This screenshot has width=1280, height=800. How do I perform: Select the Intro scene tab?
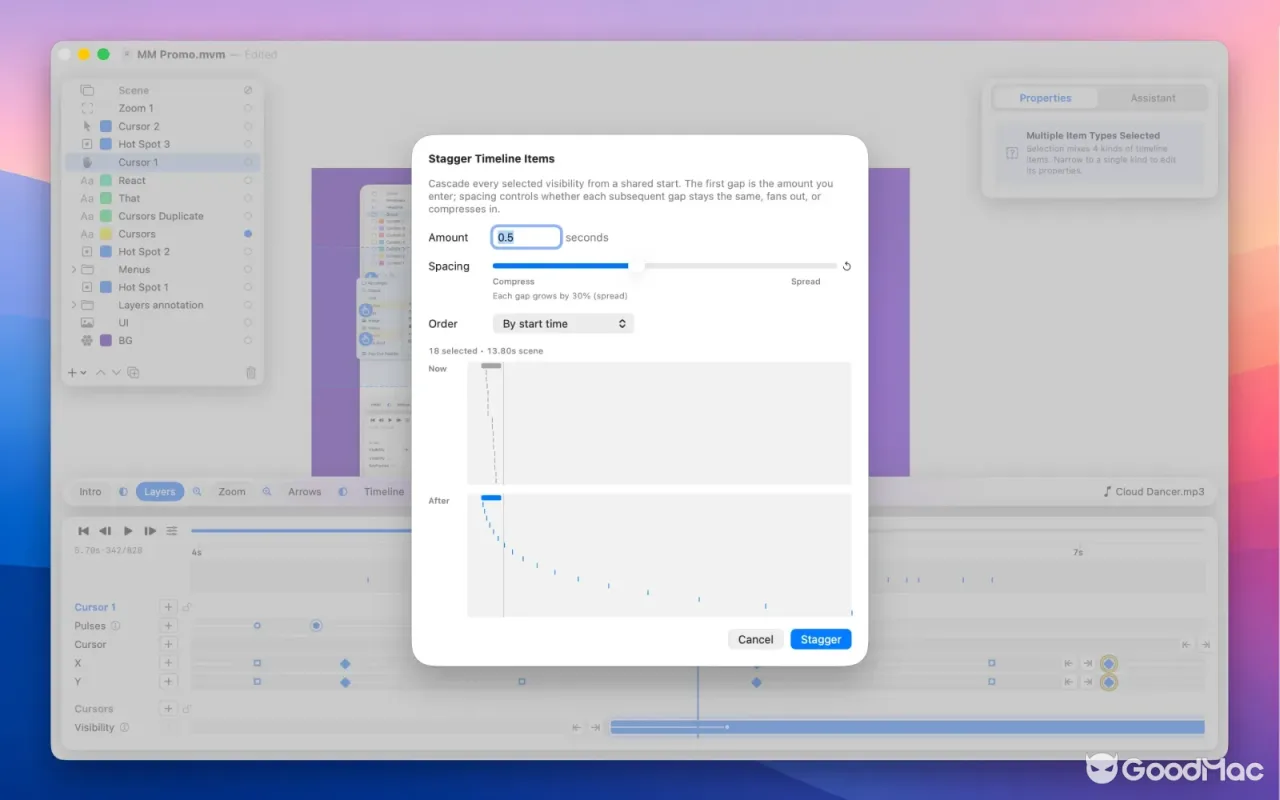90,492
